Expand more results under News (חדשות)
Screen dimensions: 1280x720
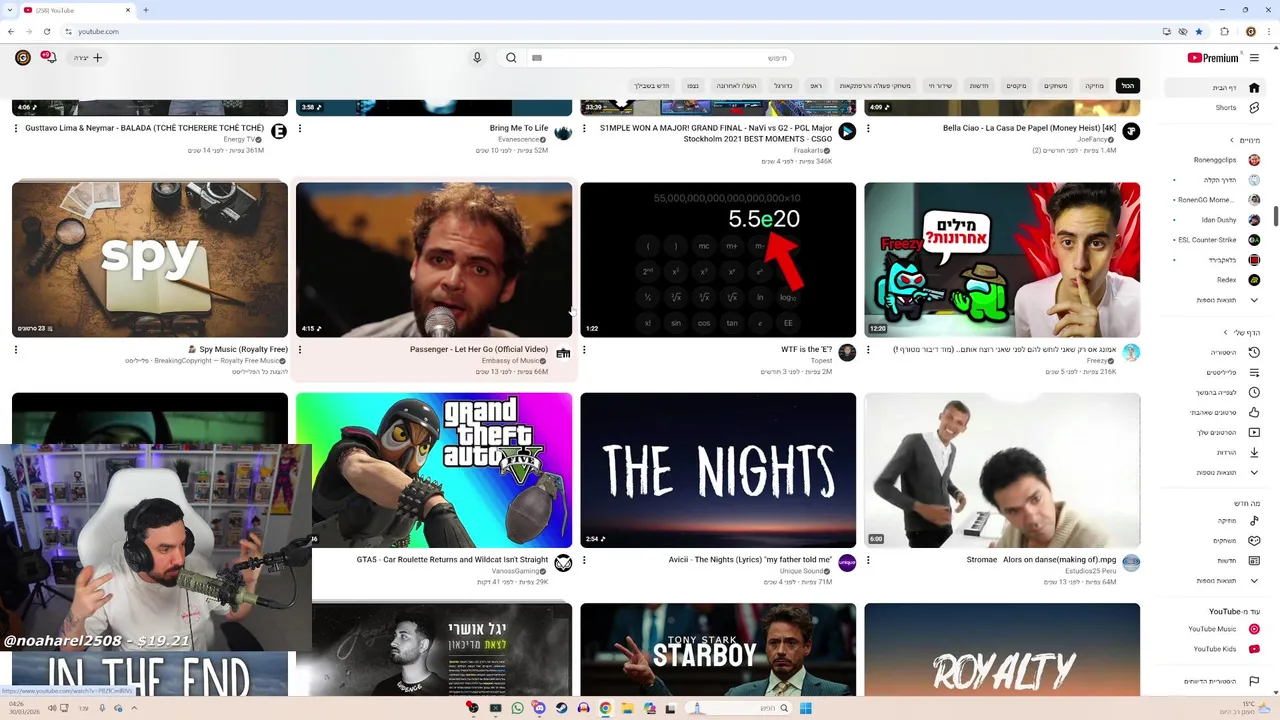1216,581
